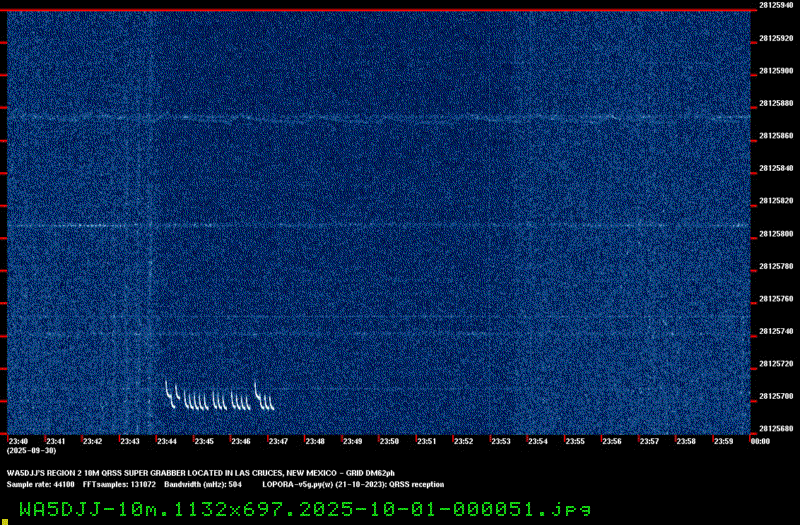
Task: Click the 23:46 time axis label
Action: [241, 441]
